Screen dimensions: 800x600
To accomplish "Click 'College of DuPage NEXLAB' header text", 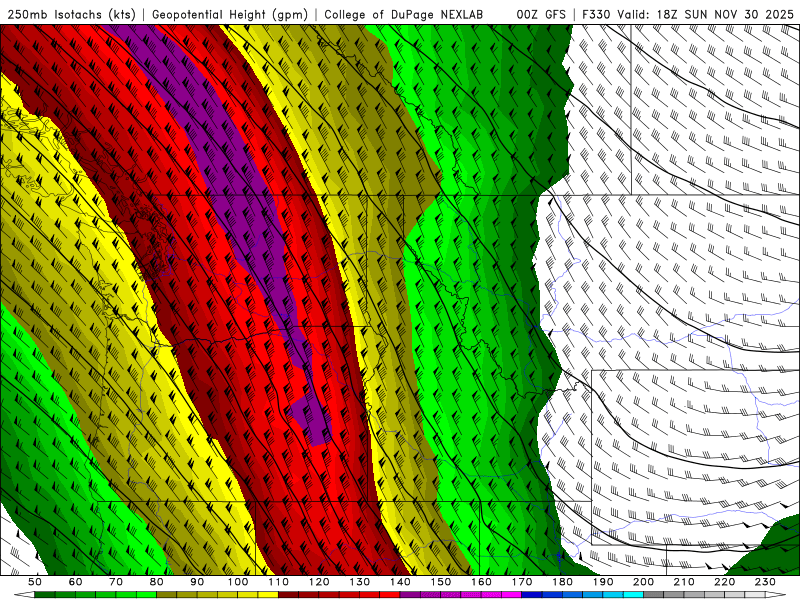I will pos(404,14).
